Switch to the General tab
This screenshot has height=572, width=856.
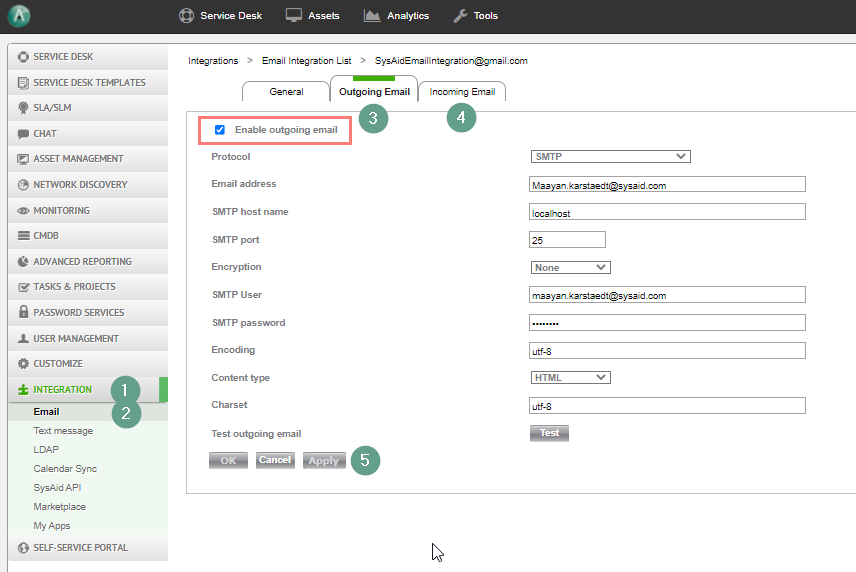click(286, 92)
